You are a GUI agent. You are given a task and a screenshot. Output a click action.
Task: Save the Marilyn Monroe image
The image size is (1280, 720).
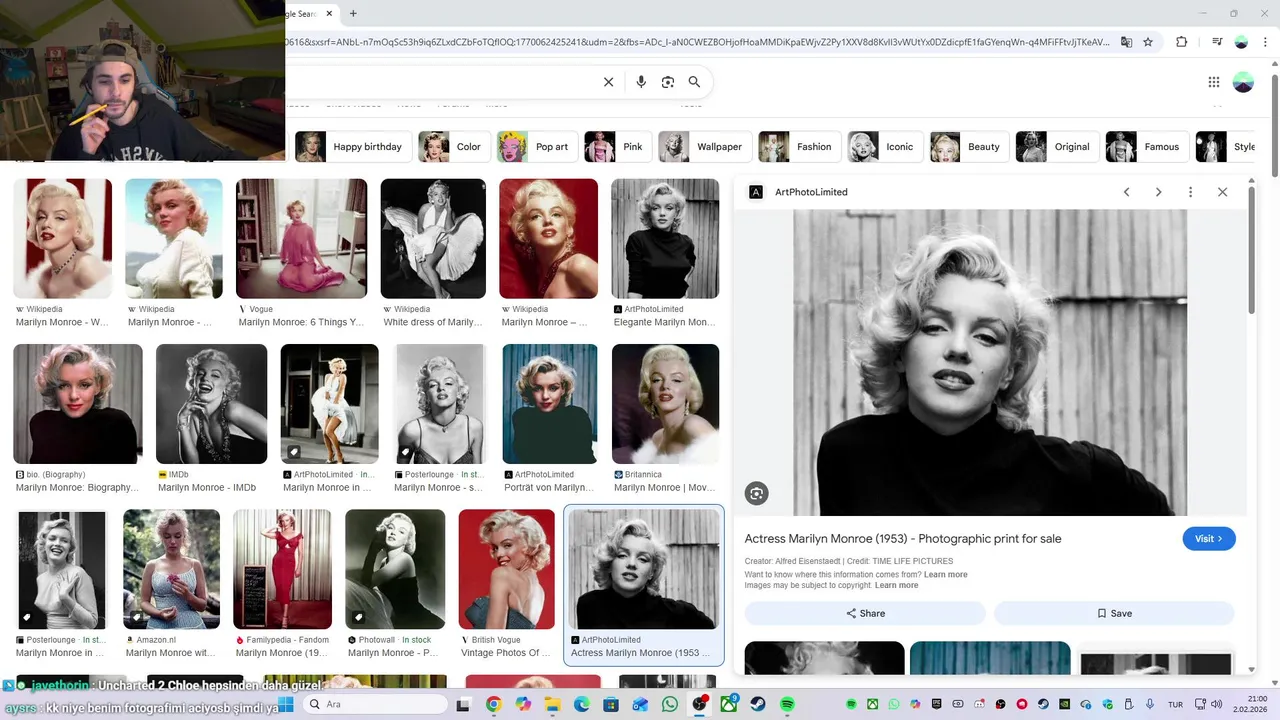pyautogui.click(x=1114, y=613)
